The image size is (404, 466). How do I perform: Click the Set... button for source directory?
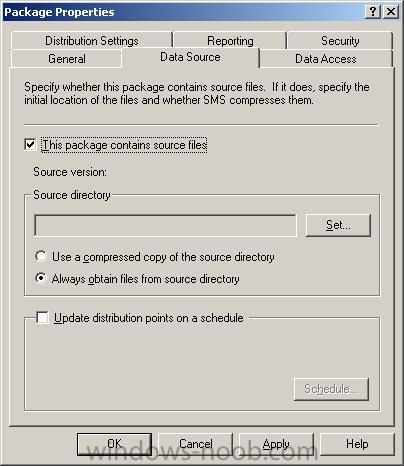point(338,226)
